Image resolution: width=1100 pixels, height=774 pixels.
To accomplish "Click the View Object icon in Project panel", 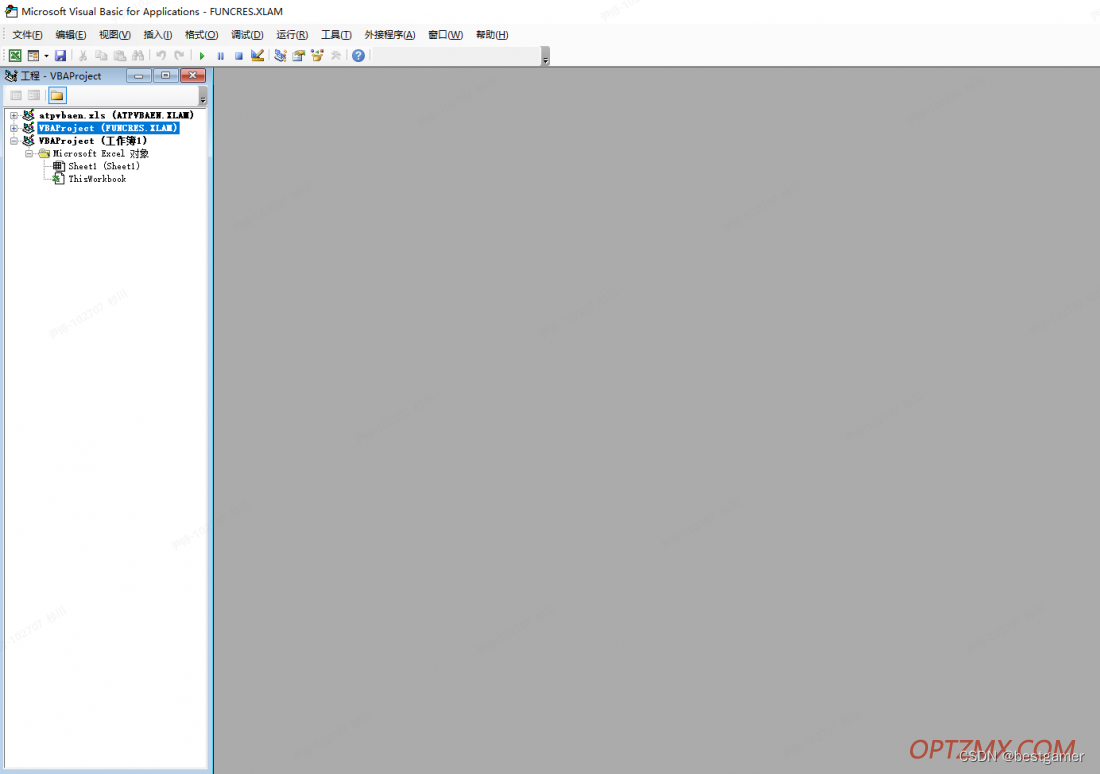I will click(33, 94).
